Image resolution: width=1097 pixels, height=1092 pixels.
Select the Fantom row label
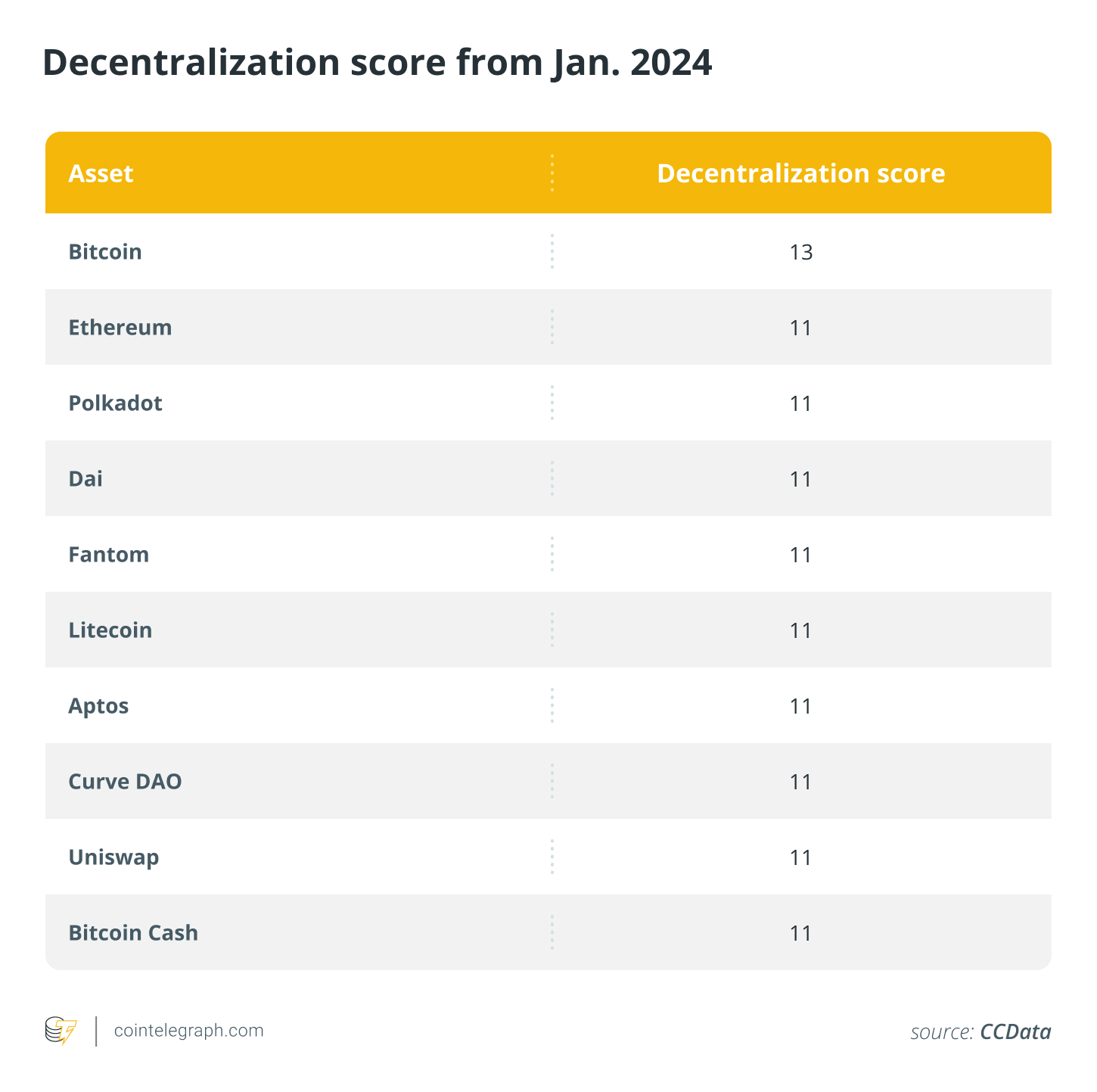[x=109, y=554]
